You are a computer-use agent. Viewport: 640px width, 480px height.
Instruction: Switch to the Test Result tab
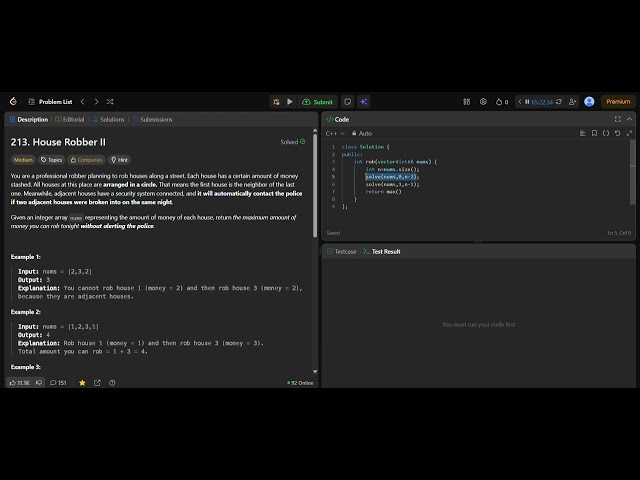(x=382, y=251)
